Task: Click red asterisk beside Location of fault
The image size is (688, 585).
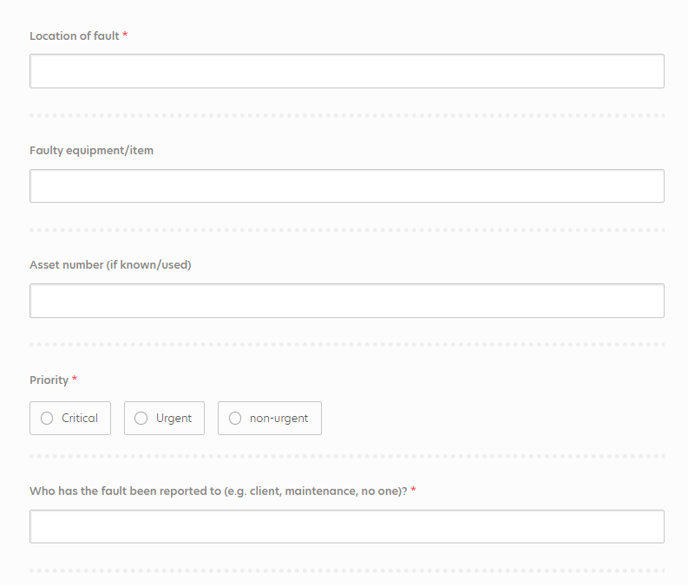Action: [125, 34]
